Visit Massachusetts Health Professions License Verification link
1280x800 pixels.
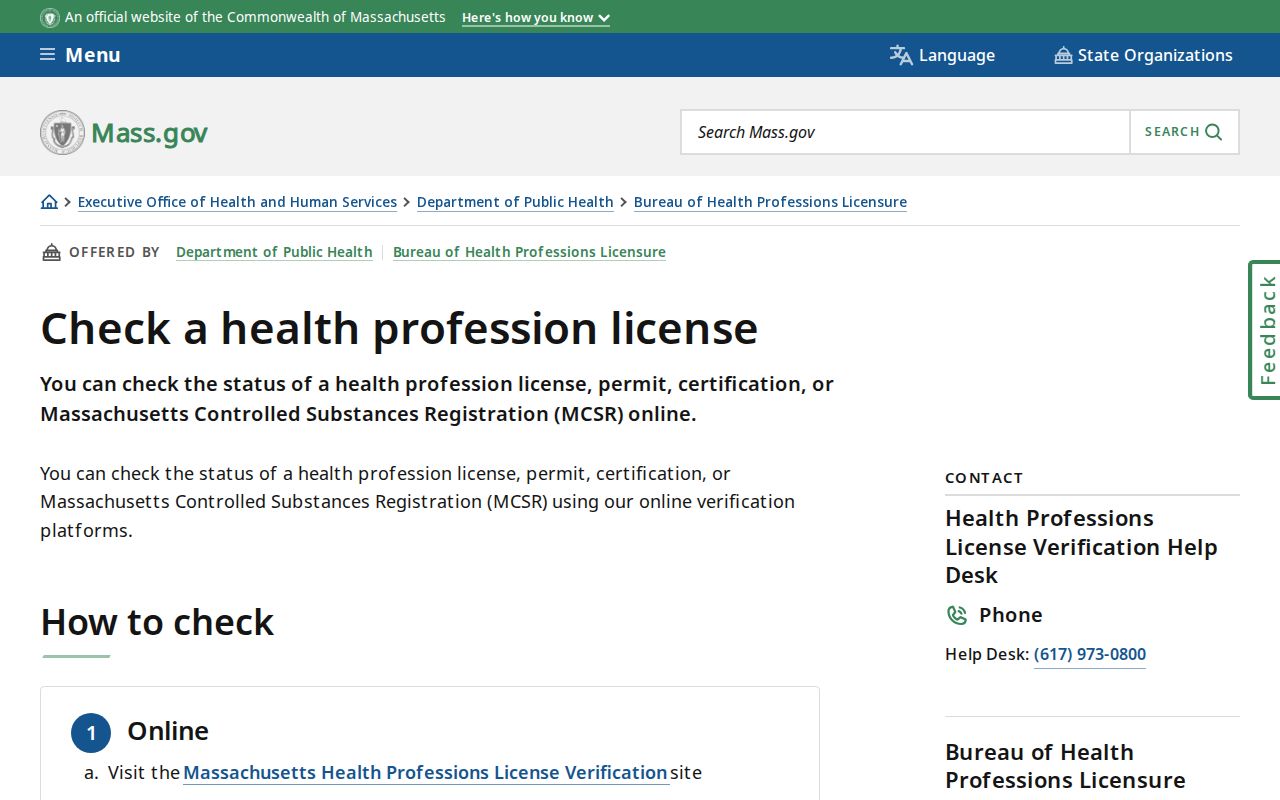coord(425,773)
